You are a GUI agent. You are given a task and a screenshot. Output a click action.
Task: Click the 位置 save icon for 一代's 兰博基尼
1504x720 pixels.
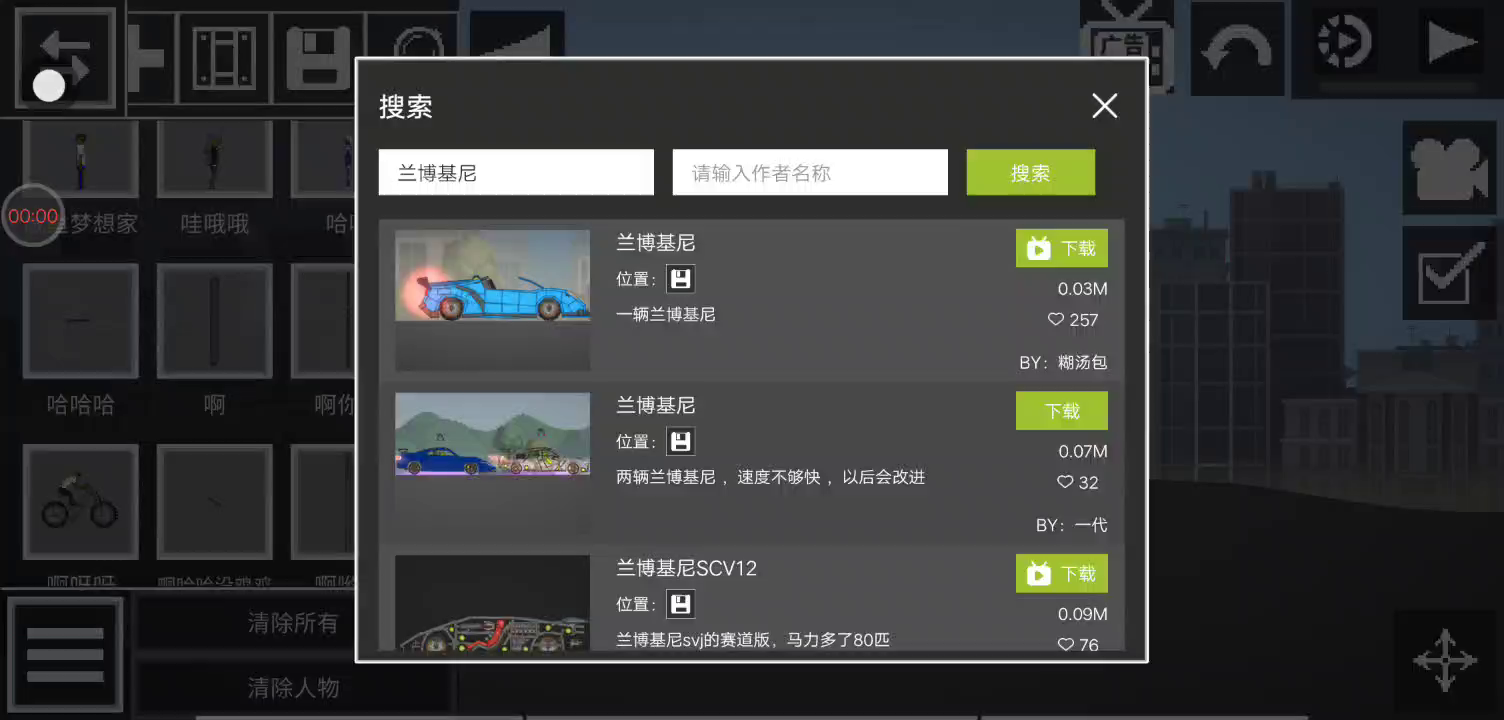click(681, 441)
